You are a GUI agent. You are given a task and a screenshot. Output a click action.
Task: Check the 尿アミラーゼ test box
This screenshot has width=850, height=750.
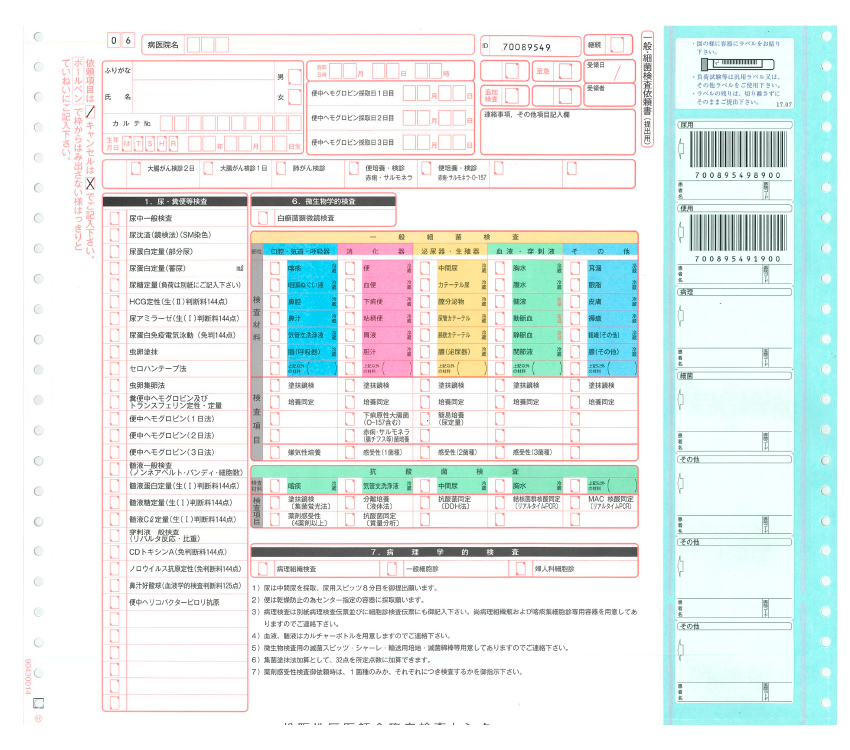pyautogui.click(x=114, y=318)
